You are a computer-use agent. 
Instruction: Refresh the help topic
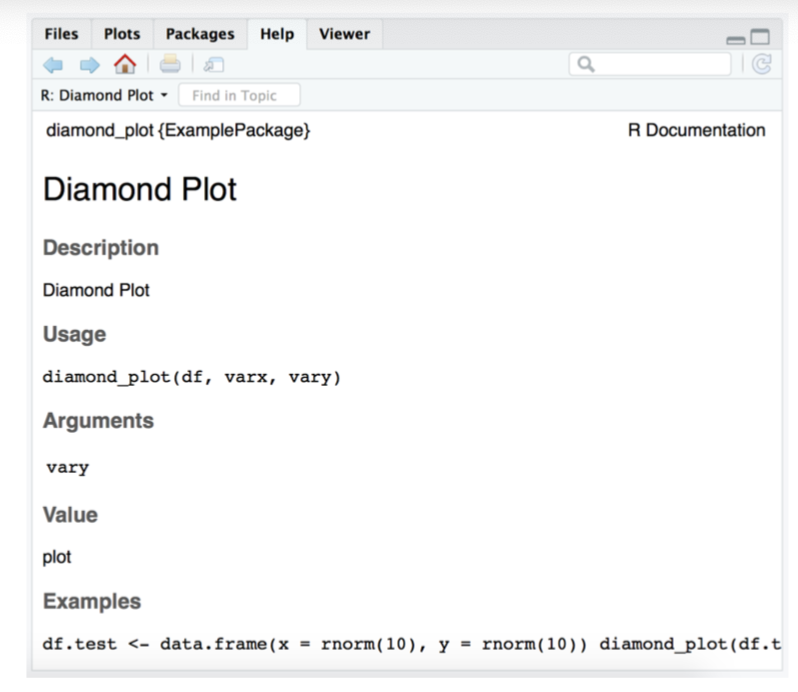point(761,65)
